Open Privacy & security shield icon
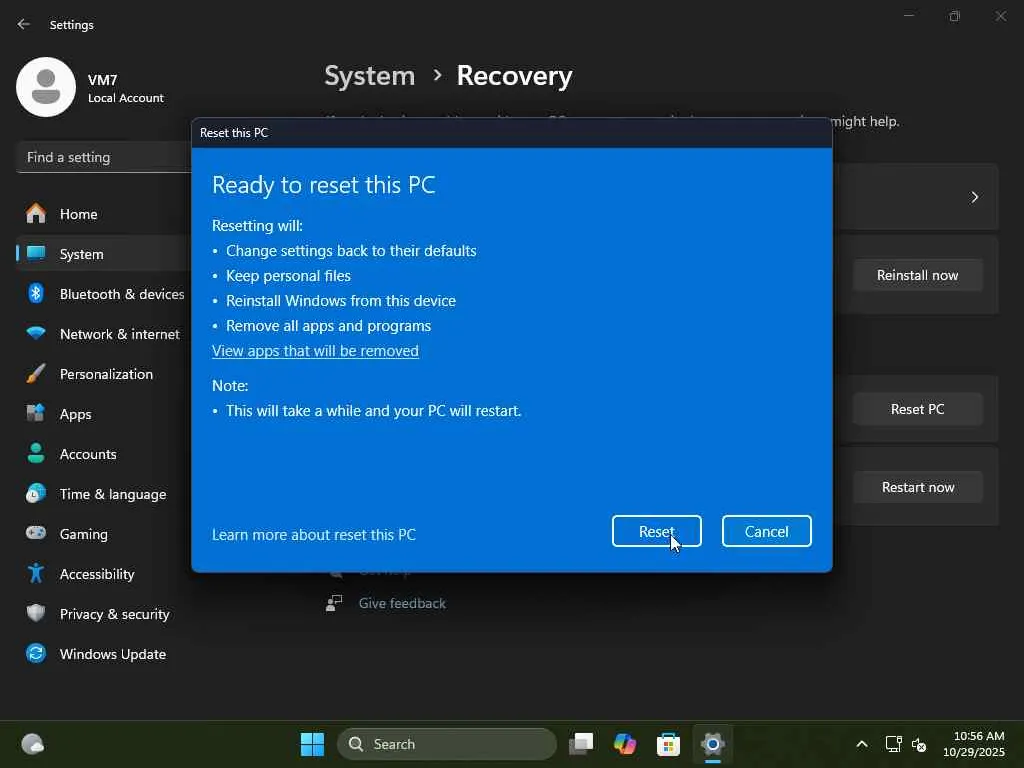The width and height of the screenshot is (1024, 768). pos(36,613)
